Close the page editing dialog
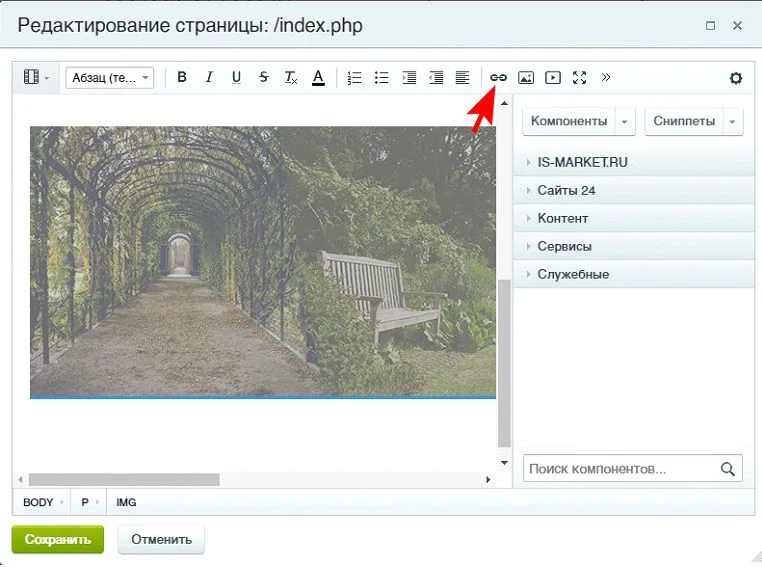Viewport: 762px width, 567px height. pyautogui.click(x=737, y=25)
